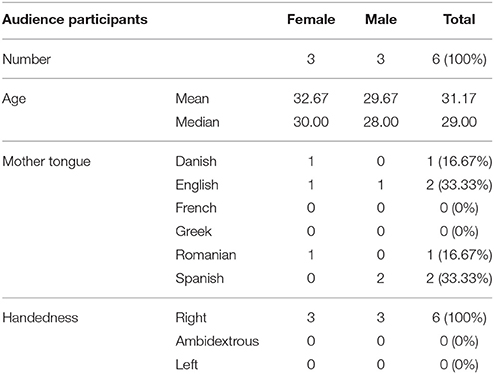Select the Female column header
The height and width of the screenshot is (374, 494).
point(311,19)
